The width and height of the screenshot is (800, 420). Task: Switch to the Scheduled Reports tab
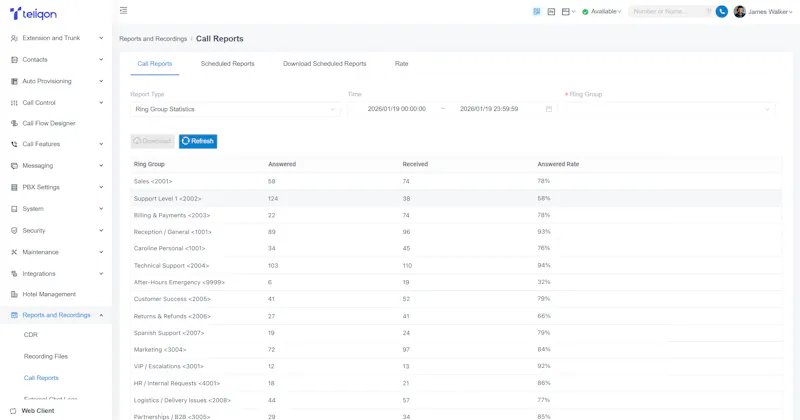point(228,64)
